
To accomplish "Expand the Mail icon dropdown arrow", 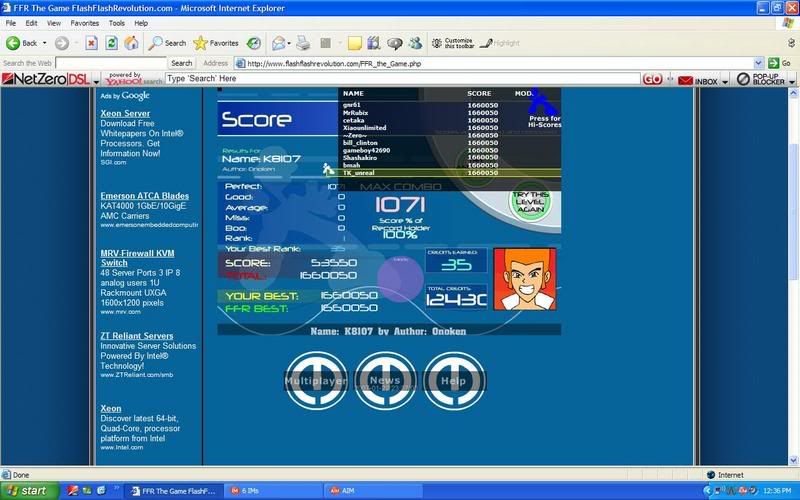I will [290, 43].
